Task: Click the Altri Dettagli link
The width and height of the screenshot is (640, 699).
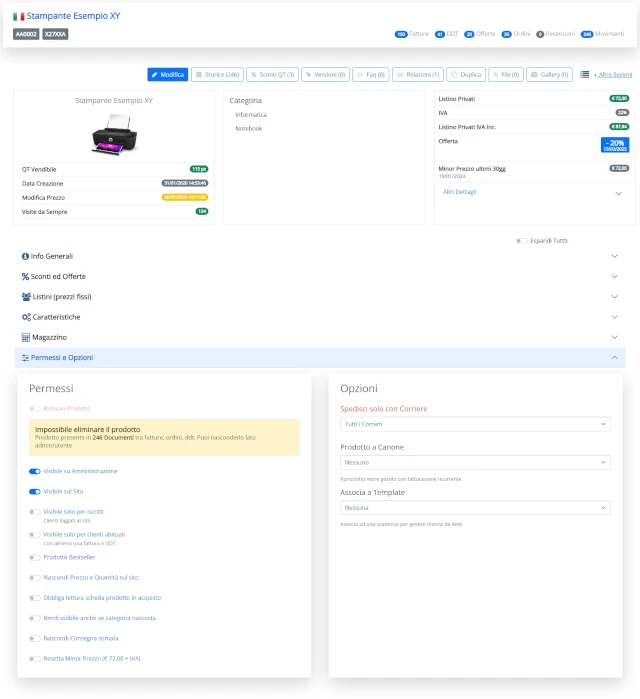Action: coord(459,192)
